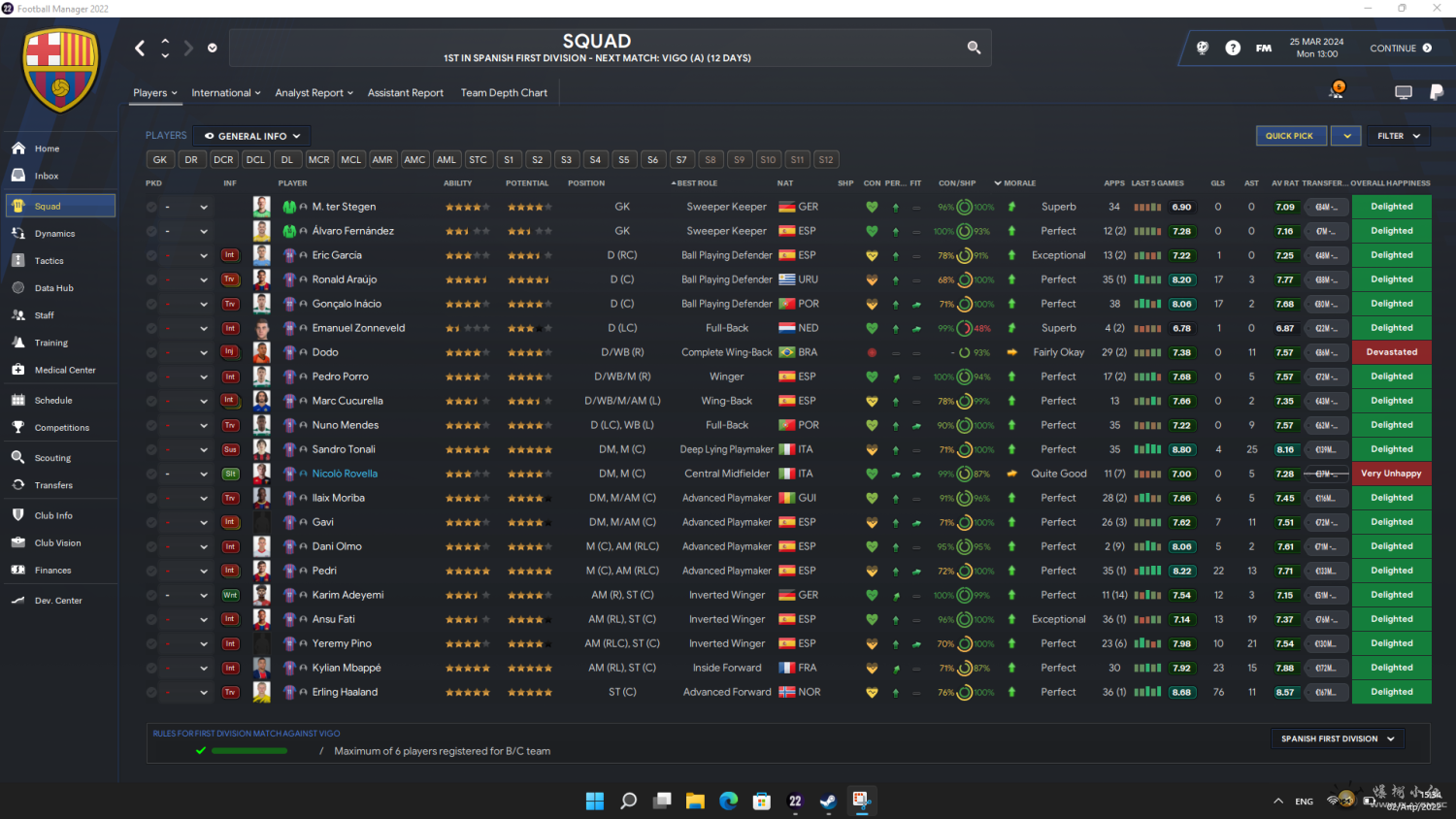This screenshot has height=819, width=1456.
Task: Open Club Info in the sidebar
Action: [53, 515]
